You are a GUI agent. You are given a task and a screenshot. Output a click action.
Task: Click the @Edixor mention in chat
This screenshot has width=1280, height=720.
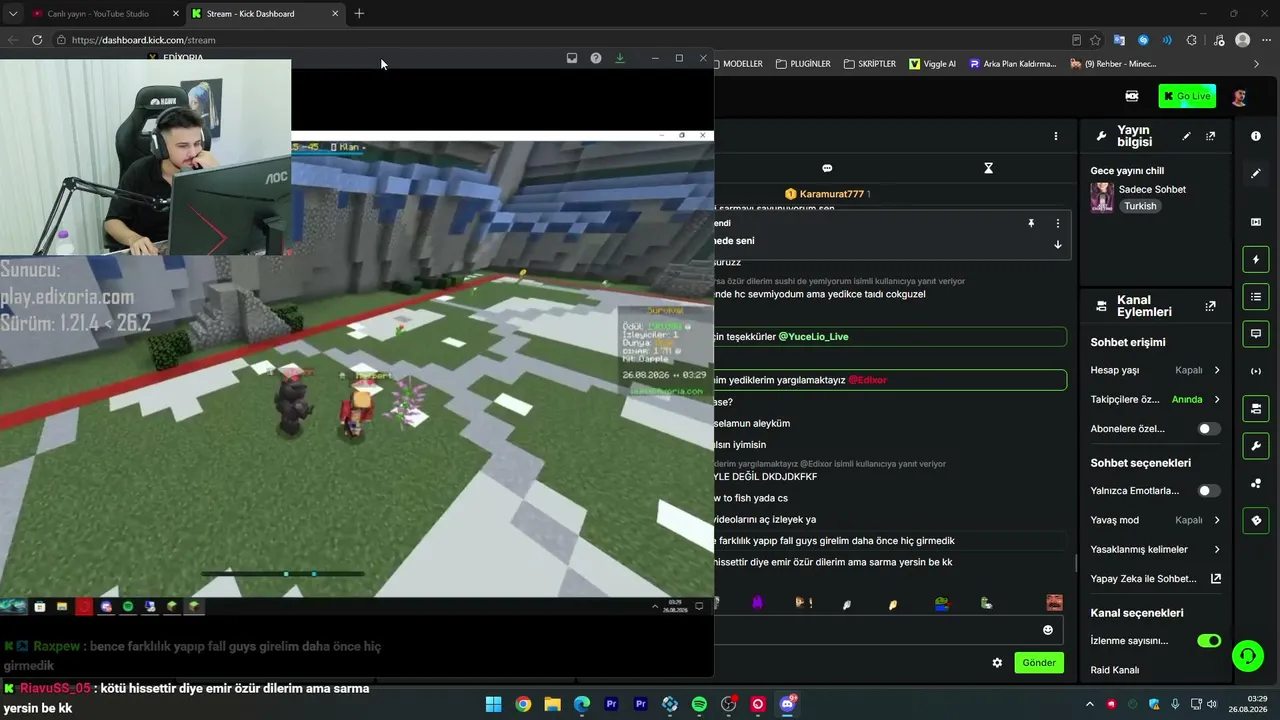tap(867, 380)
